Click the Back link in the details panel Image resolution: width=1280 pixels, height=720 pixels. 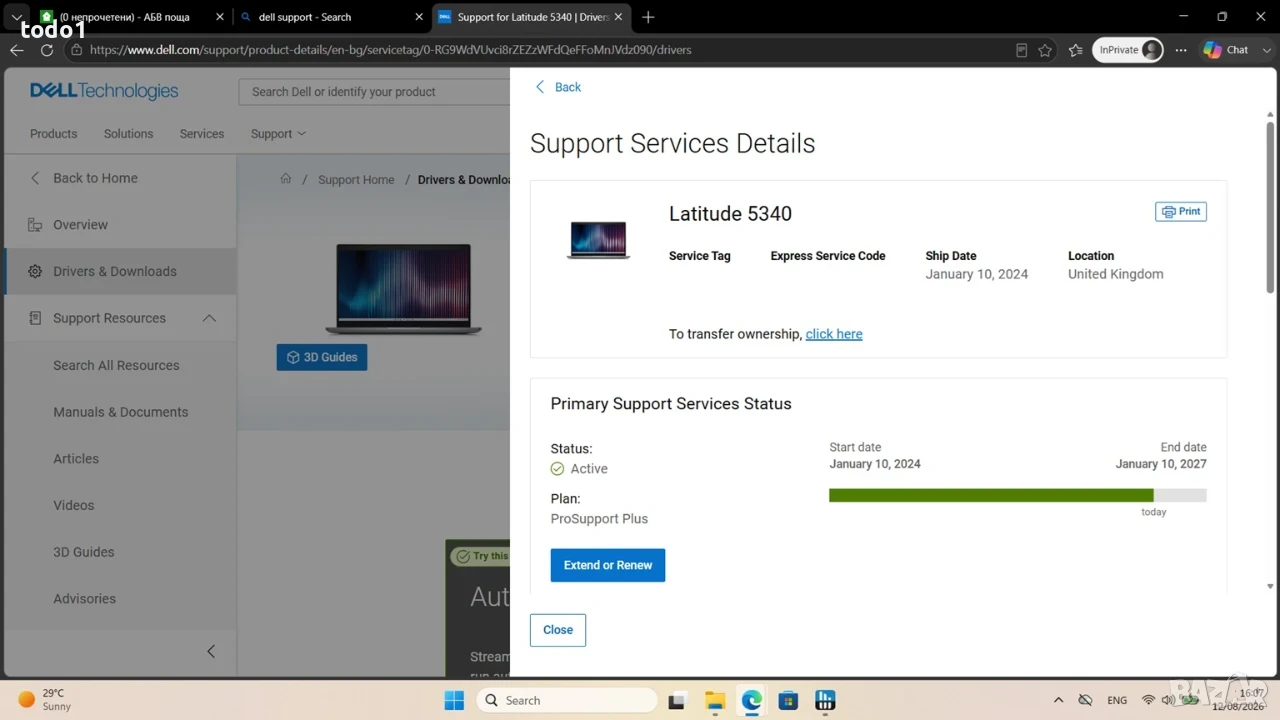(558, 87)
